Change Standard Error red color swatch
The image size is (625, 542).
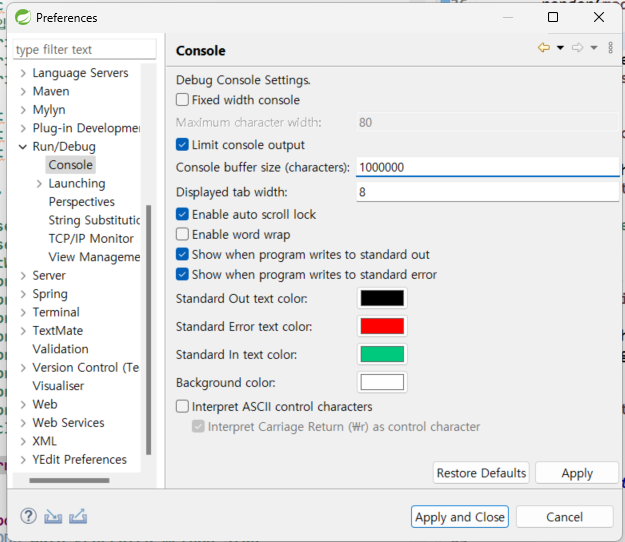[382, 326]
